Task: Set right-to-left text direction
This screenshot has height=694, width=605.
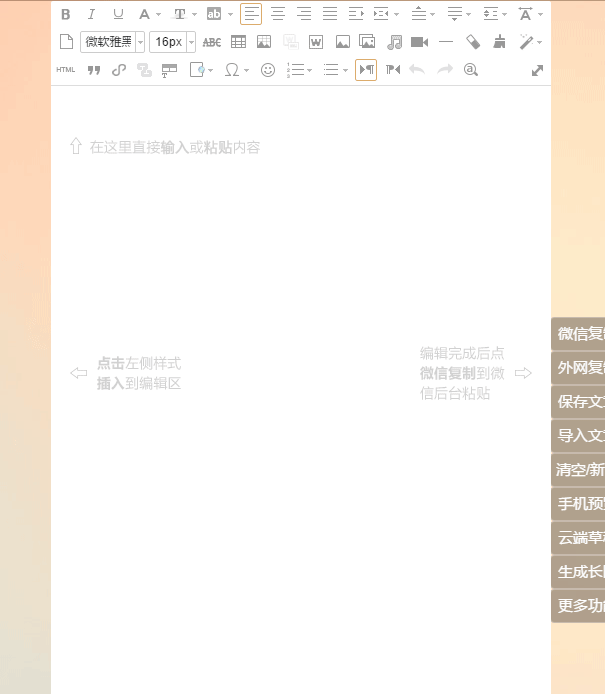Action: (x=393, y=70)
